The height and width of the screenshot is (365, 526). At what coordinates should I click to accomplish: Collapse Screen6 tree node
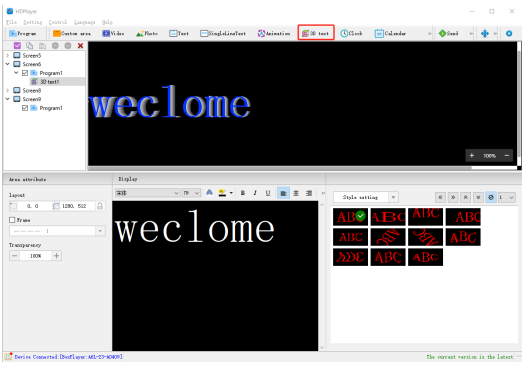pos(8,64)
